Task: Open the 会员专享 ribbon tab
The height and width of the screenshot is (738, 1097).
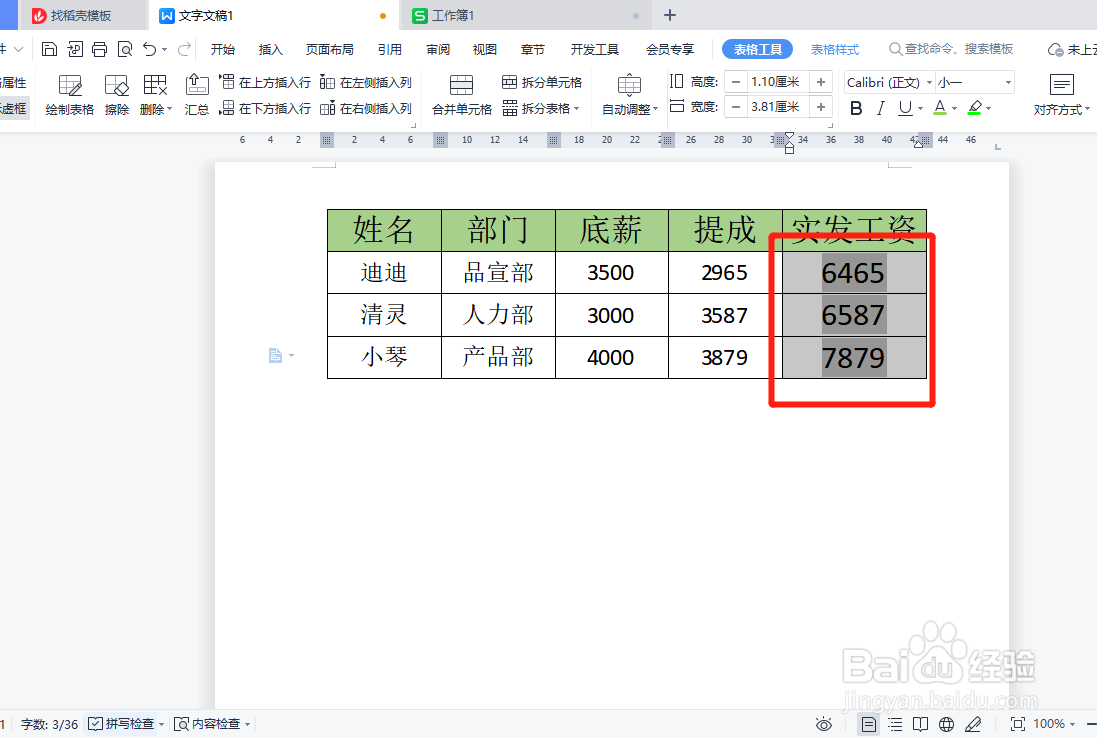Action: 670,50
